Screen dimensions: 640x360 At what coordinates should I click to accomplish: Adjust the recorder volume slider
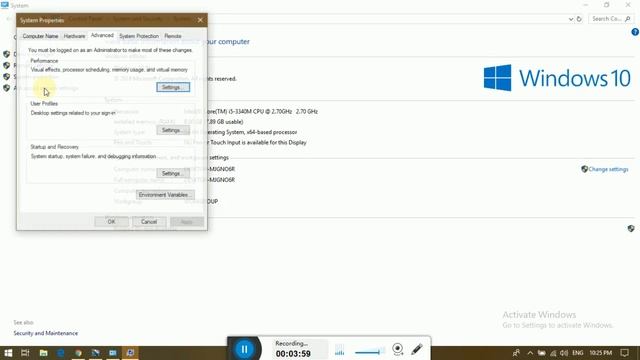pyautogui.click(x=370, y=351)
